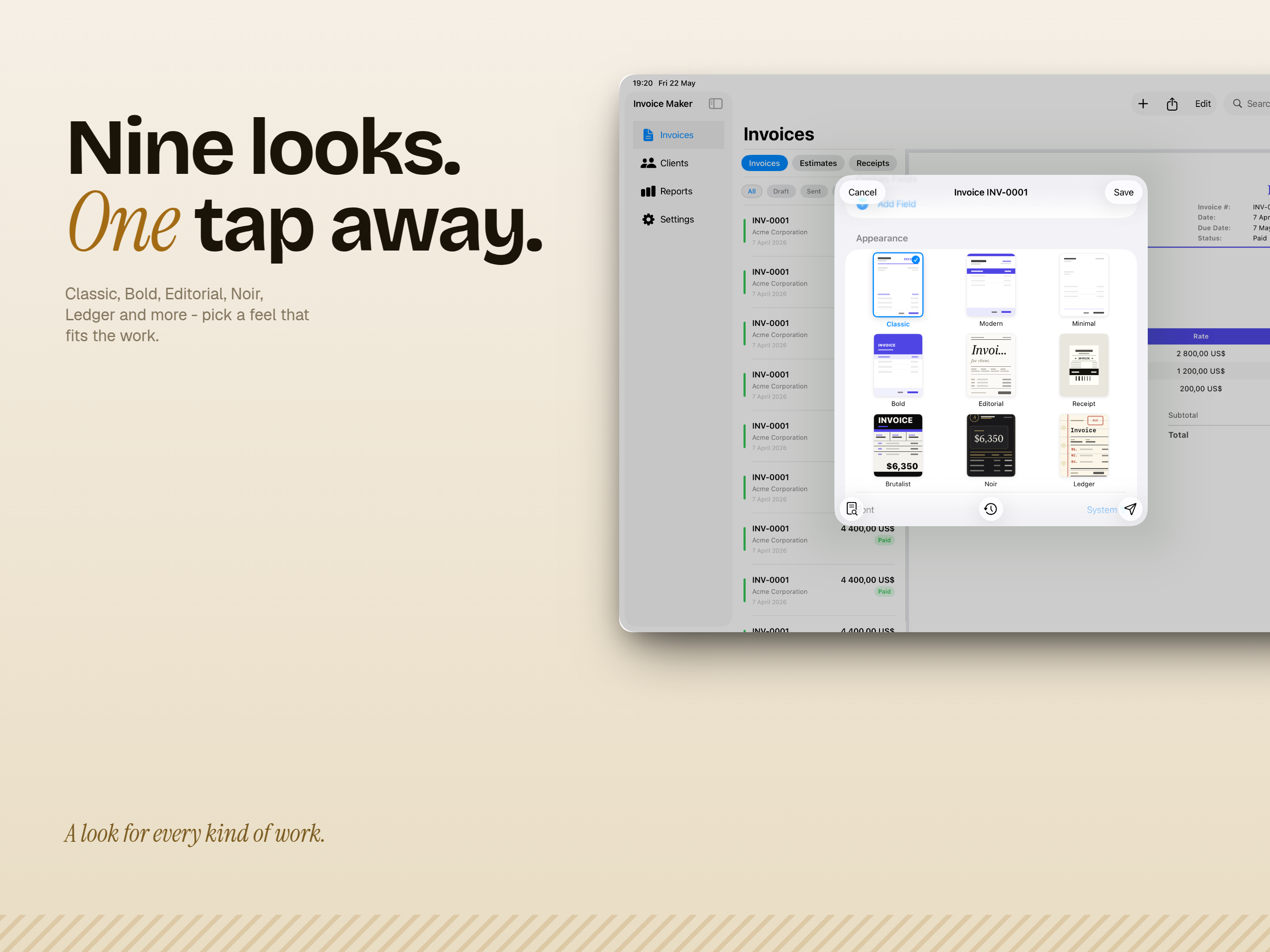Select the Classic template thumbnail
Image resolution: width=1270 pixels, height=952 pixels.
click(897, 285)
